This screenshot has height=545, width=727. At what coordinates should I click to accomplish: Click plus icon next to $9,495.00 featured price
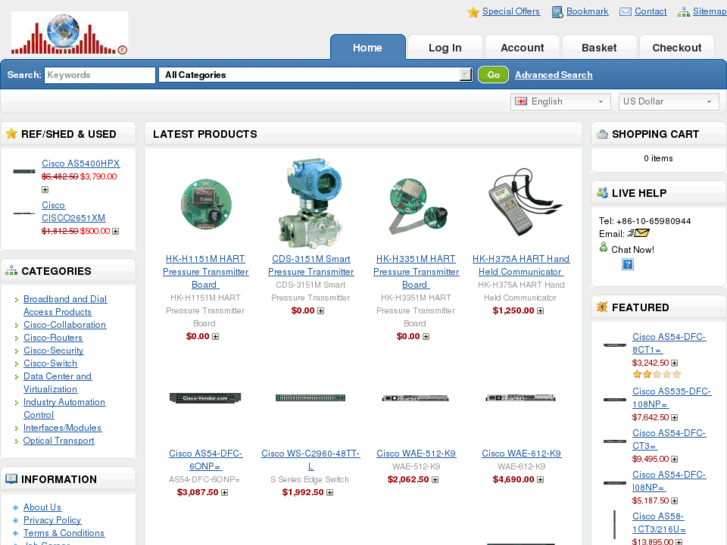click(x=675, y=459)
